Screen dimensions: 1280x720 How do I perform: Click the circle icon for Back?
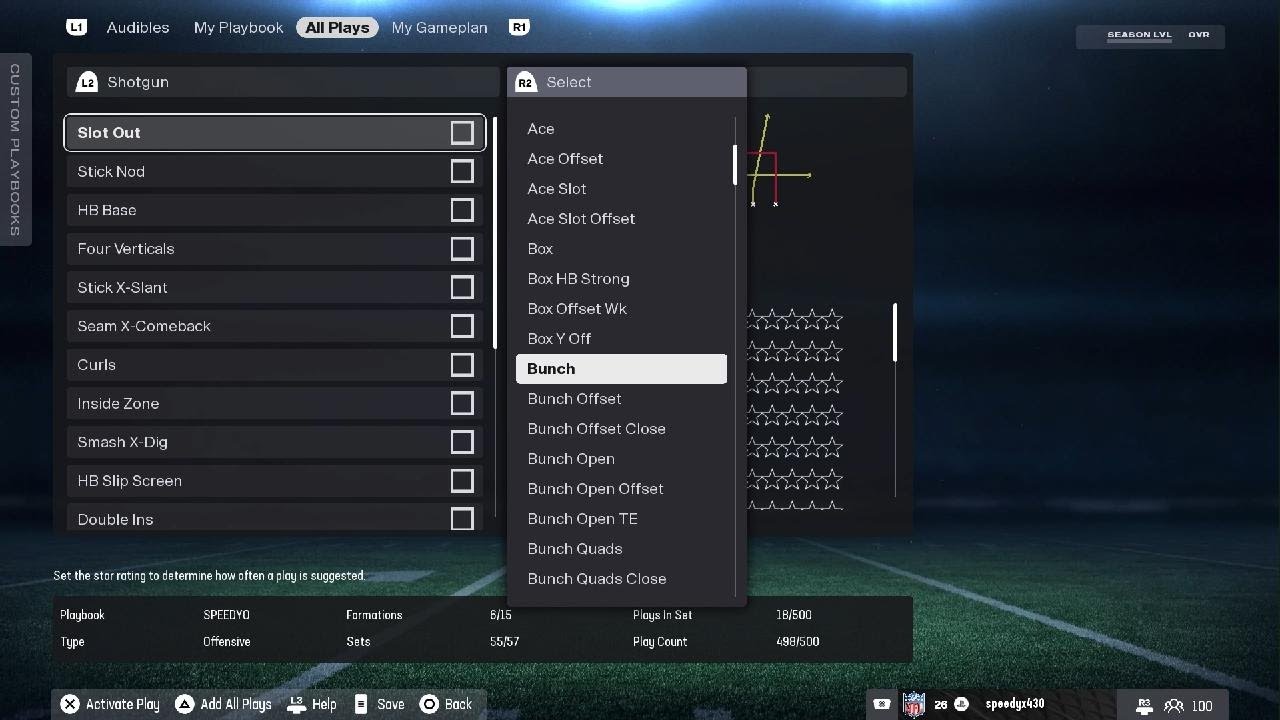pos(429,704)
